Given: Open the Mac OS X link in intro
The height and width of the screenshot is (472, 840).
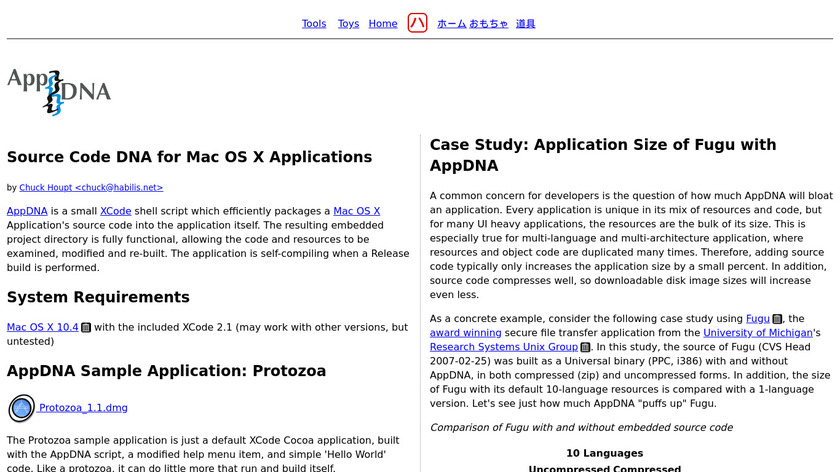Looking at the screenshot, I should pos(357,211).
